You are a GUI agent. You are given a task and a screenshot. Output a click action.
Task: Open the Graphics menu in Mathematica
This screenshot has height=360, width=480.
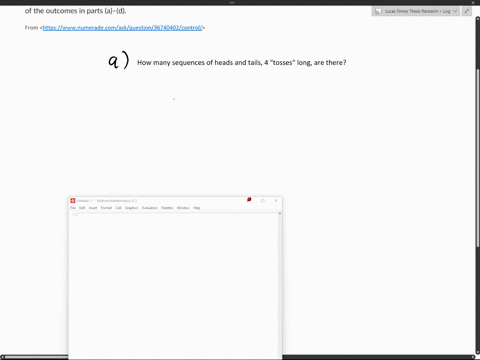tap(132, 208)
